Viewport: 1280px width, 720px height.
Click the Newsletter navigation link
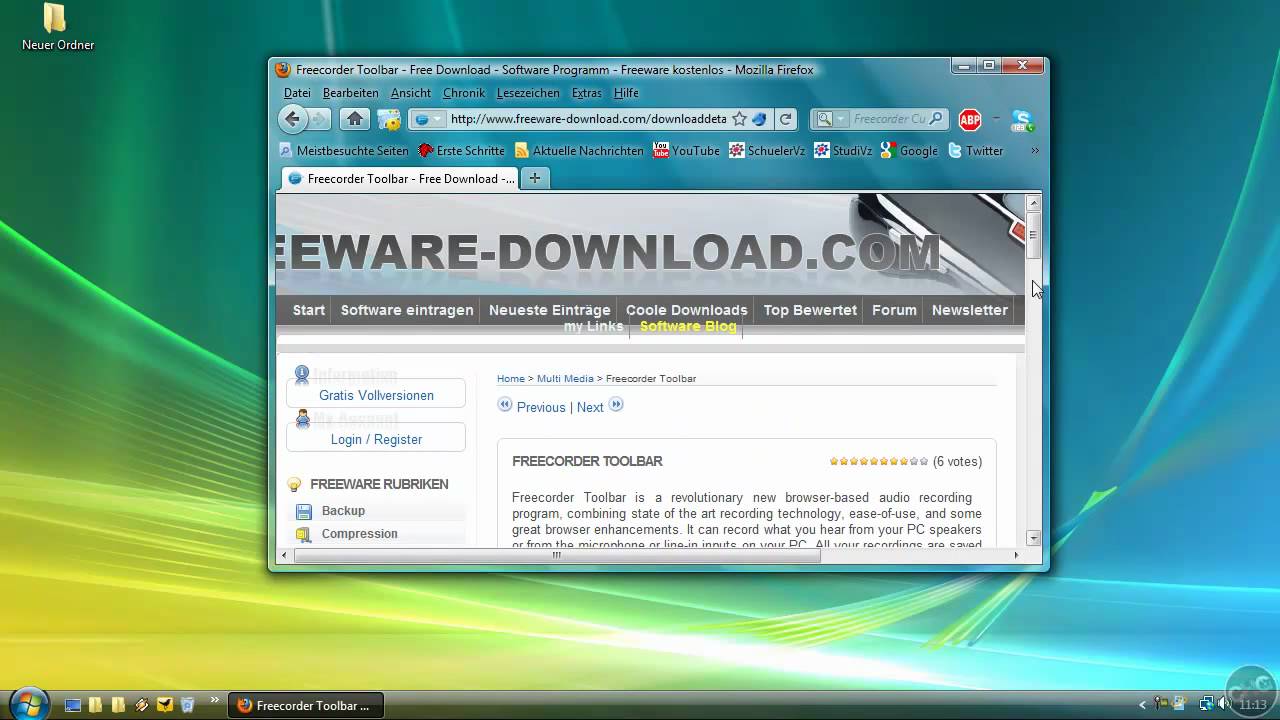(x=970, y=310)
